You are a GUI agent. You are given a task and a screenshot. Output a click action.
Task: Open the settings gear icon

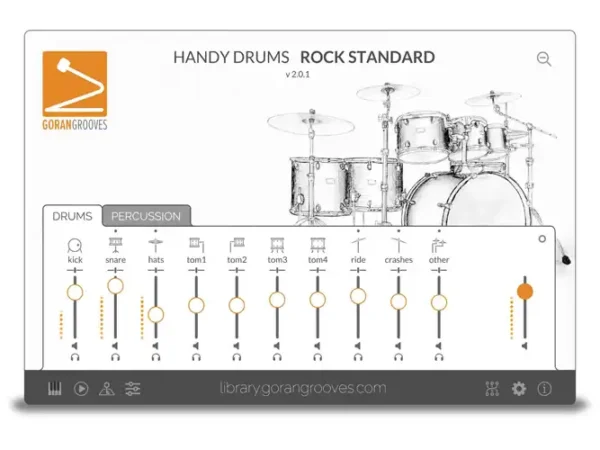coord(518,389)
